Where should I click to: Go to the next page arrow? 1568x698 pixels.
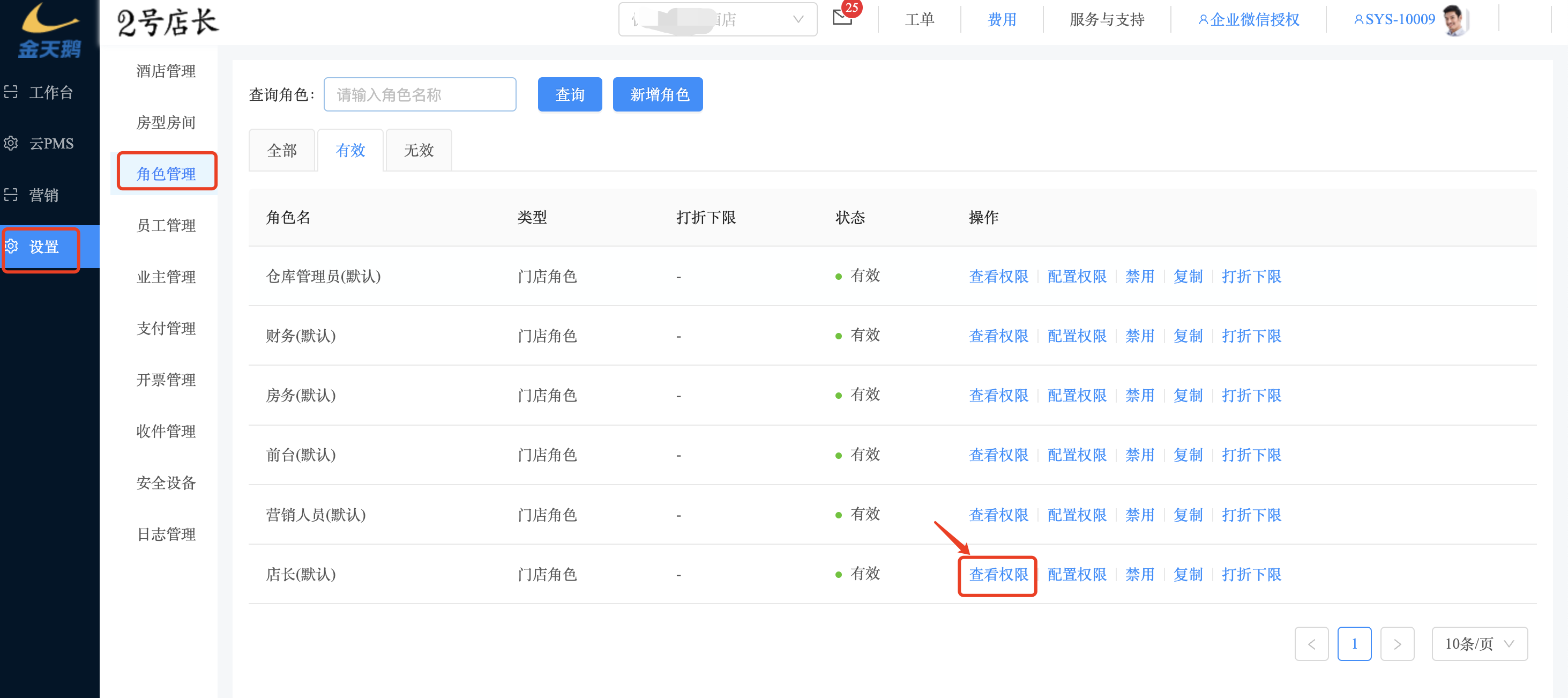pyautogui.click(x=1397, y=644)
